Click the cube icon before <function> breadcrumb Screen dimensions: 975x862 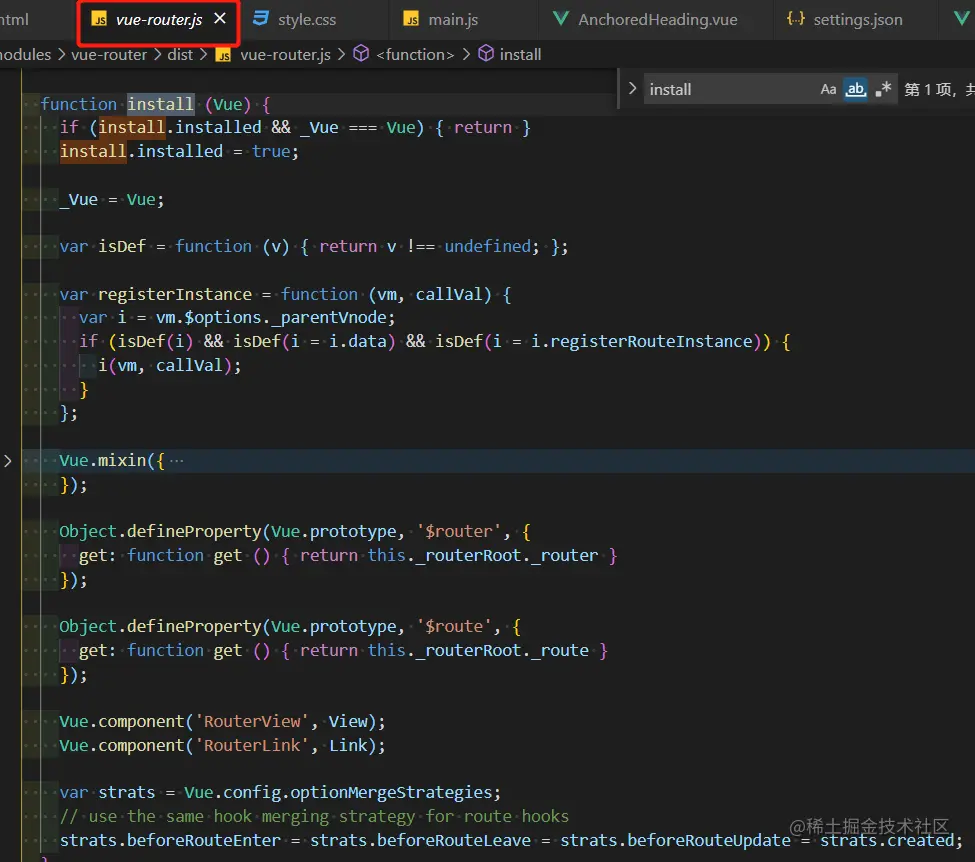click(361, 54)
